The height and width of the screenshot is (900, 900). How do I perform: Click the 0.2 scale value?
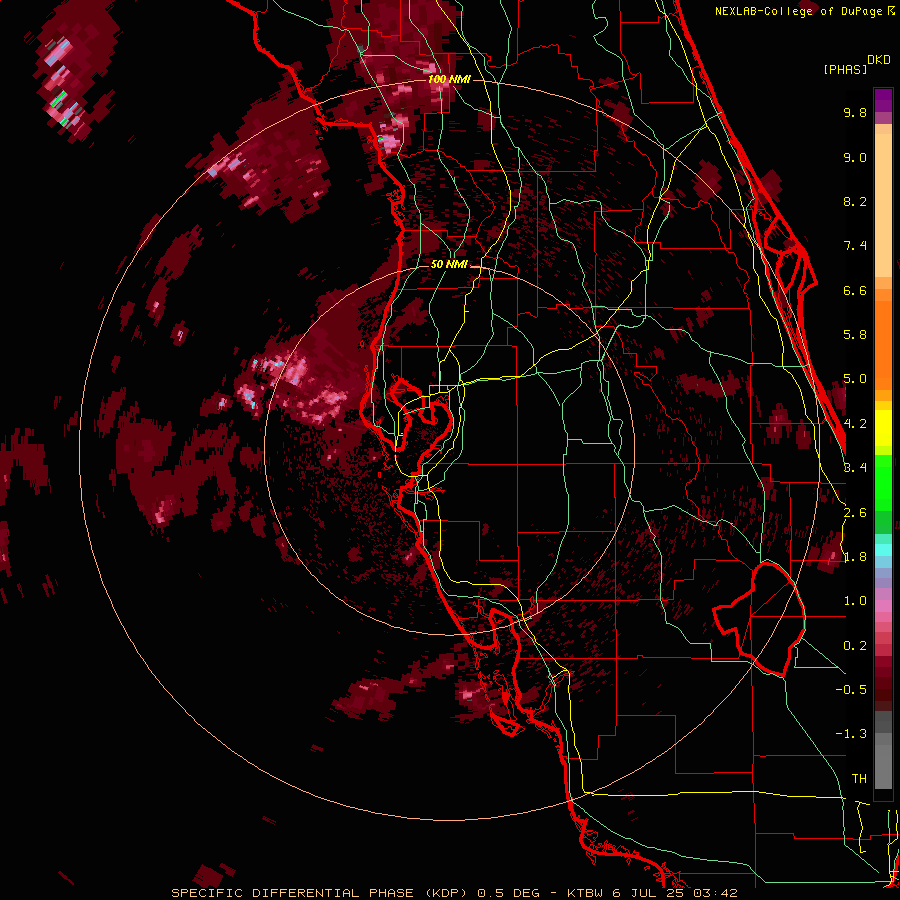855,646
